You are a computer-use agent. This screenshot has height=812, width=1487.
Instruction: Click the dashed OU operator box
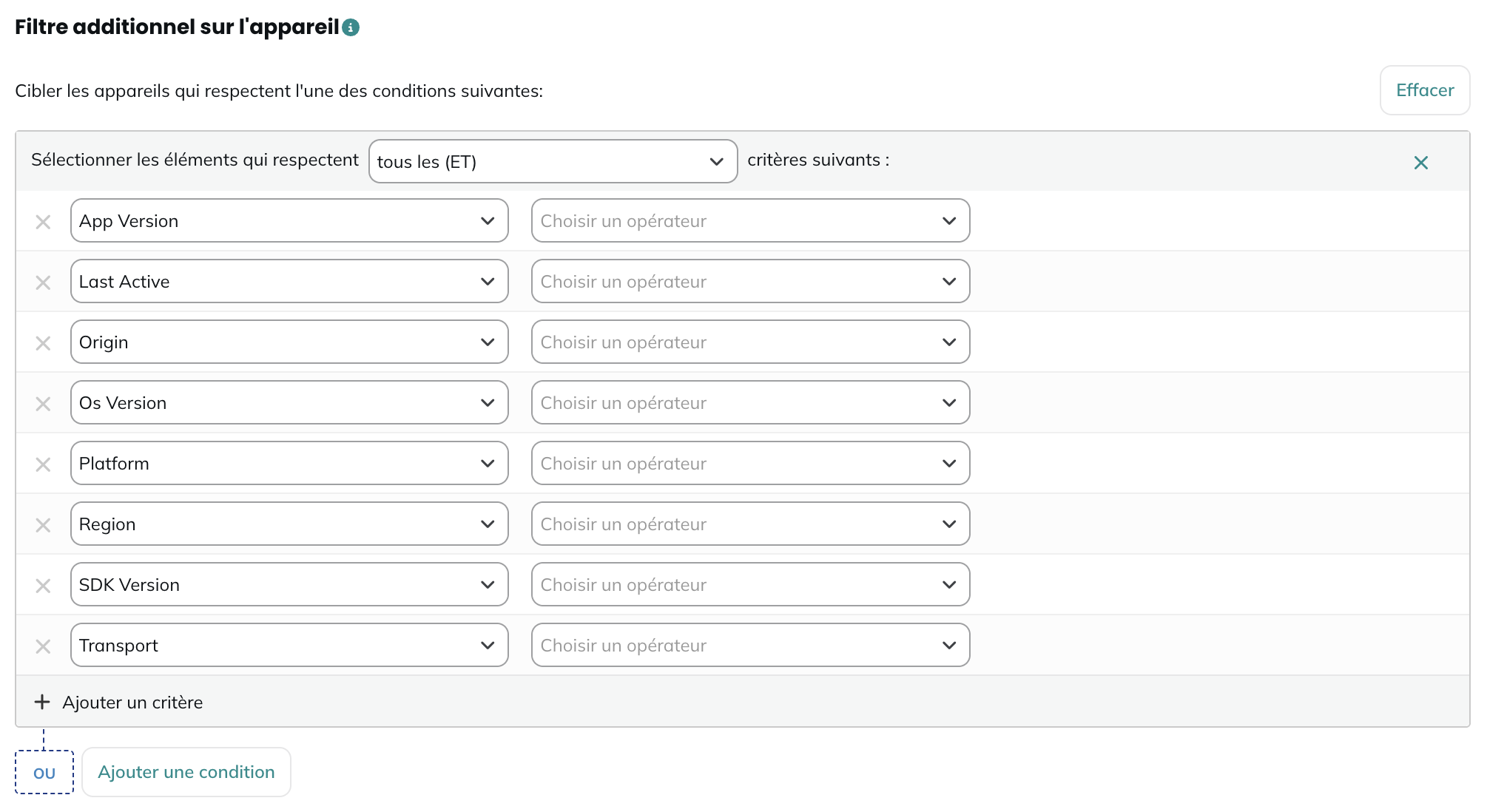coord(44,773)
